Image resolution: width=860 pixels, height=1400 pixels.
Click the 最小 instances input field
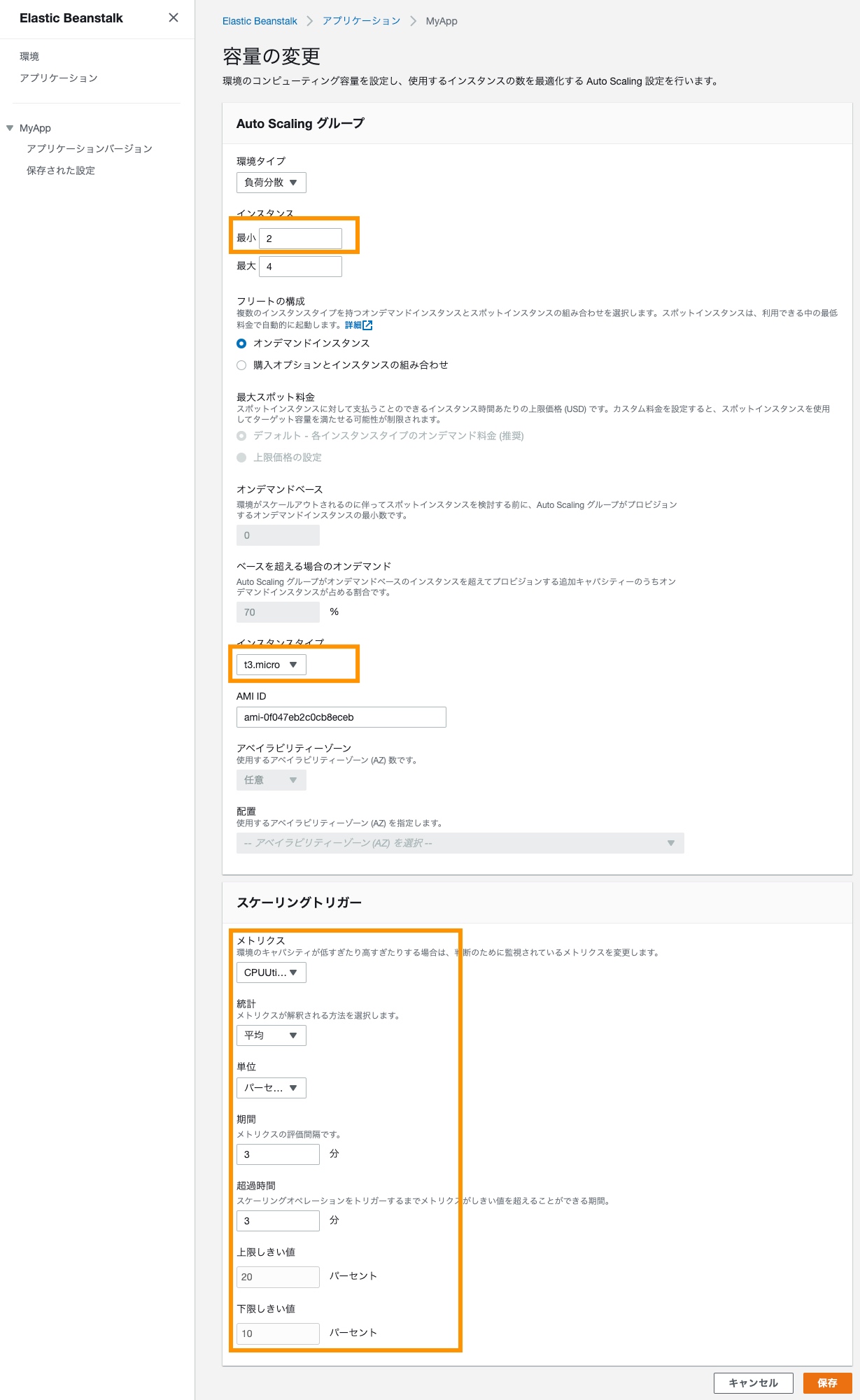point(300,239)
